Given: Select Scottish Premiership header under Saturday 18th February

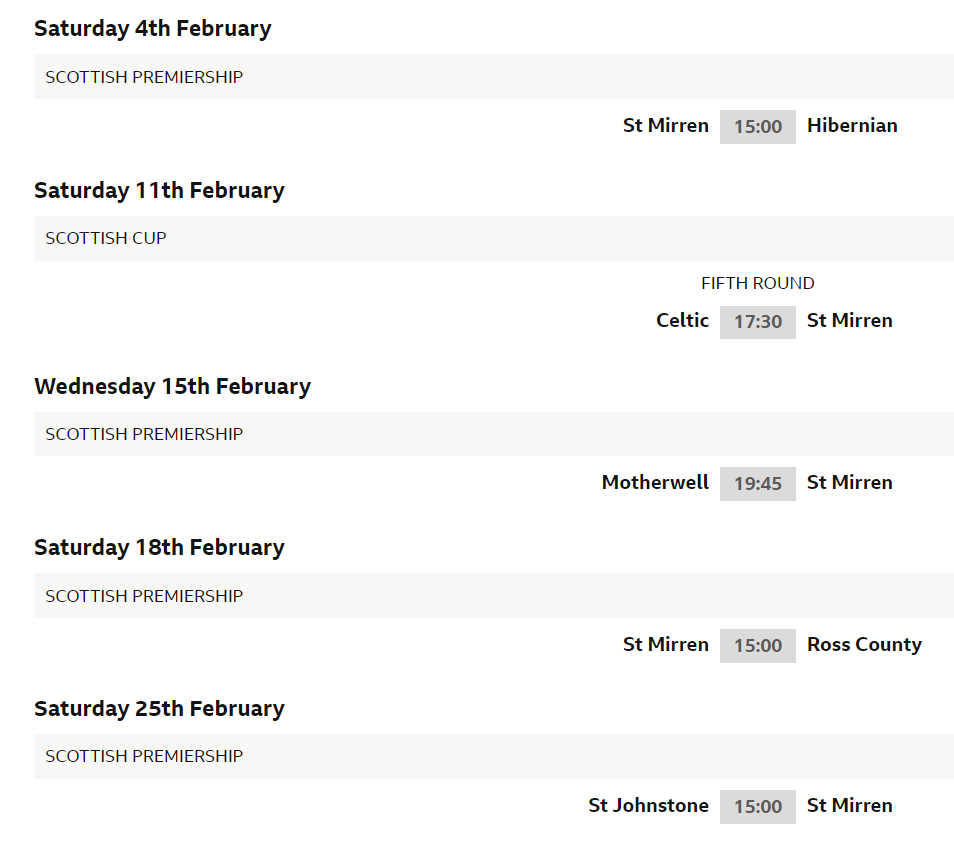Looking at the screenshot, I should pos(144,596).
